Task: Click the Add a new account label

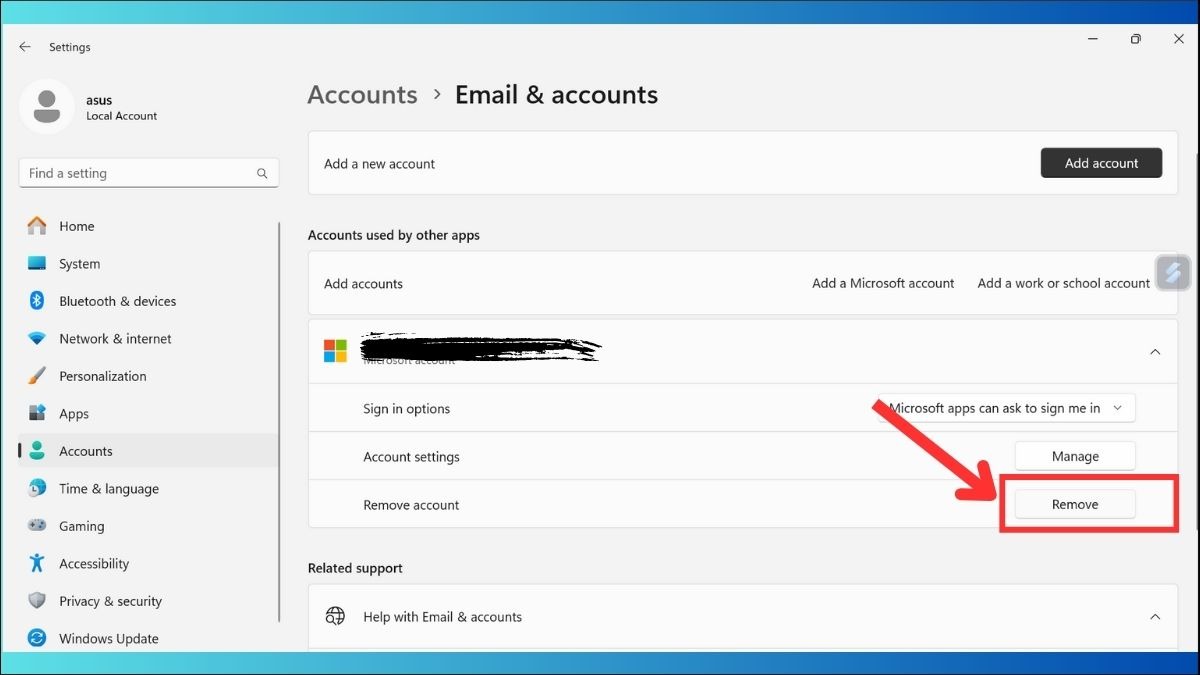Action: click(x=380, y=164)
